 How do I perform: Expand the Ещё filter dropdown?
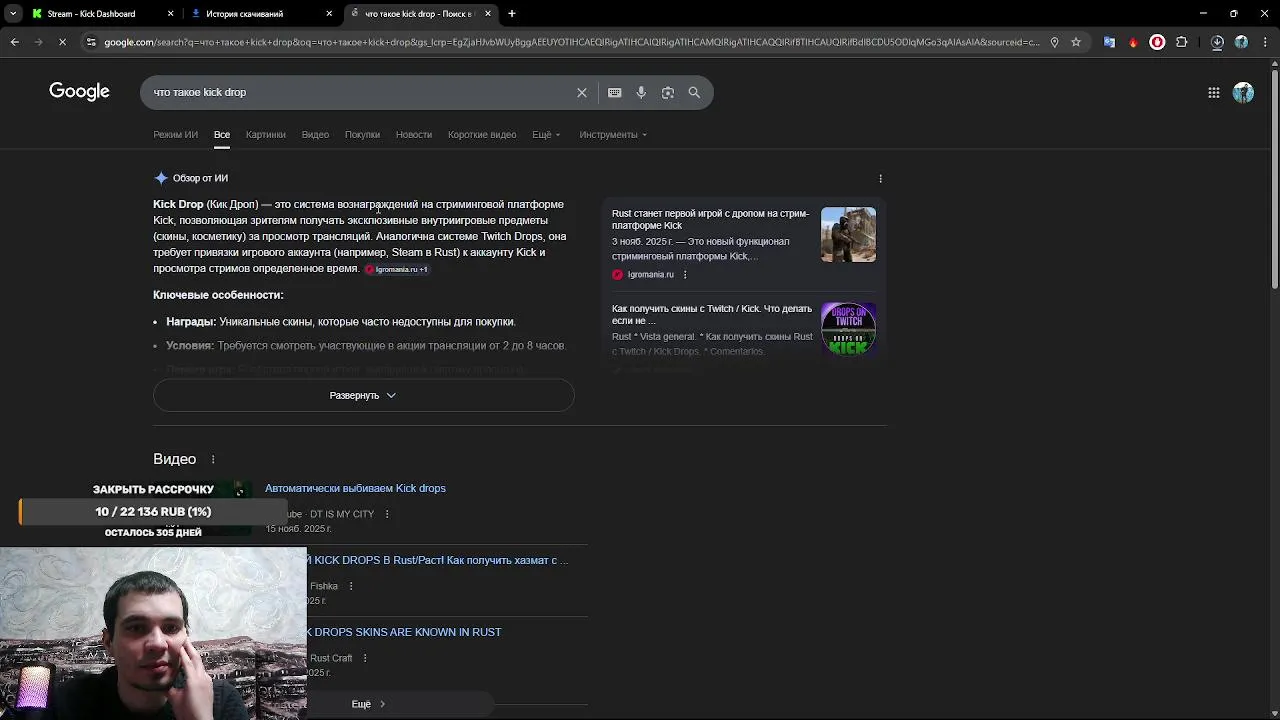pyautogui.click(x=546, y=134)
